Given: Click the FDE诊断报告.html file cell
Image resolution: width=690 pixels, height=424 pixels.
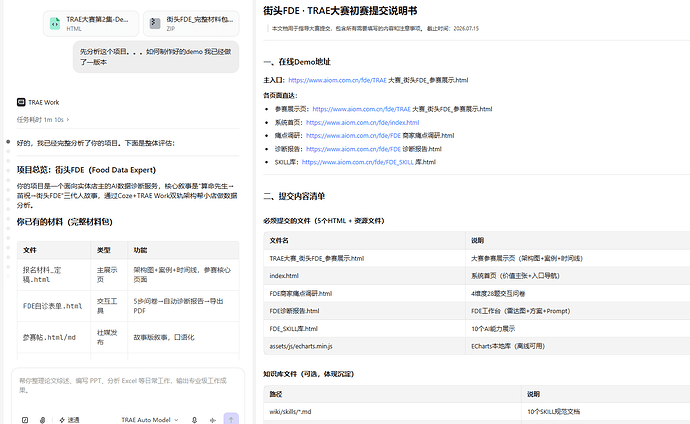Looking at the screenshot, I should [364, 311].
